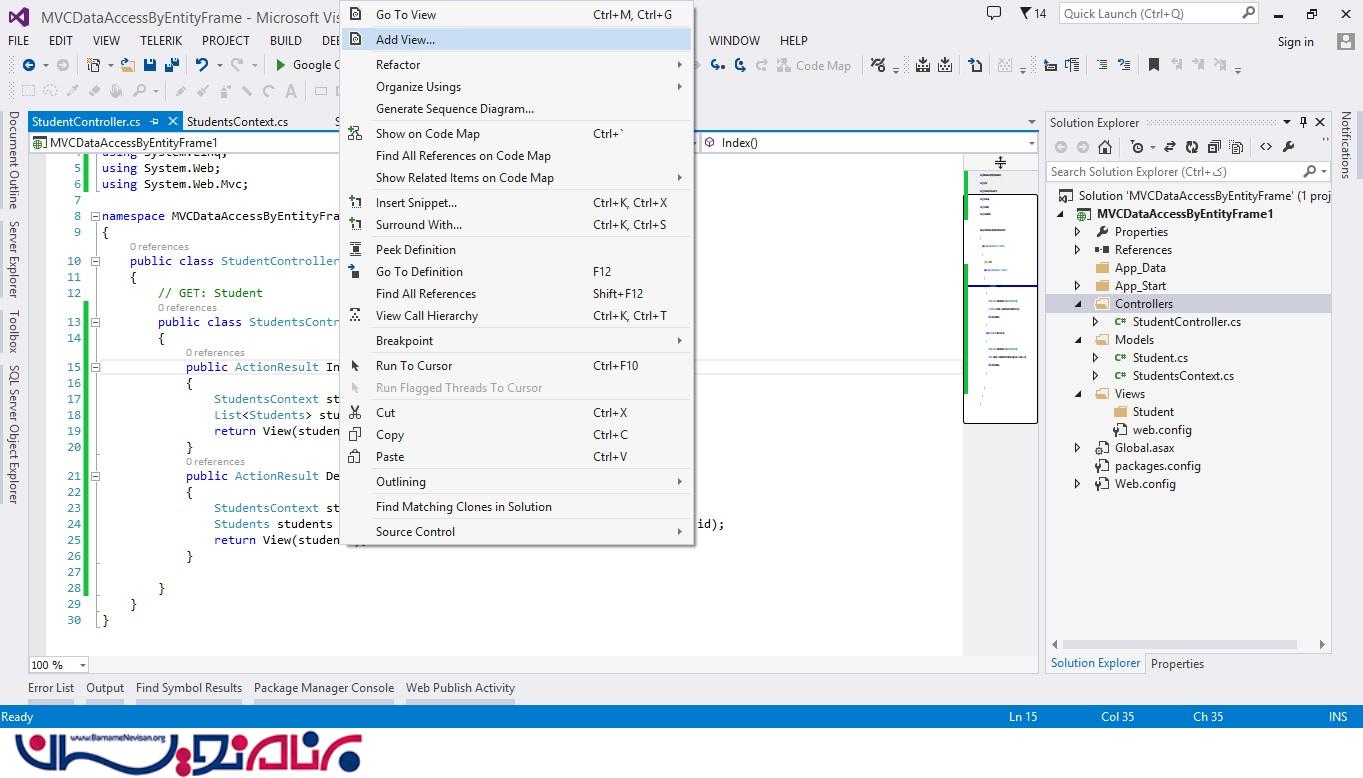The image size is (1363, 778).
Task: Choose Add View... from the context menu
Action: (405, 39)
